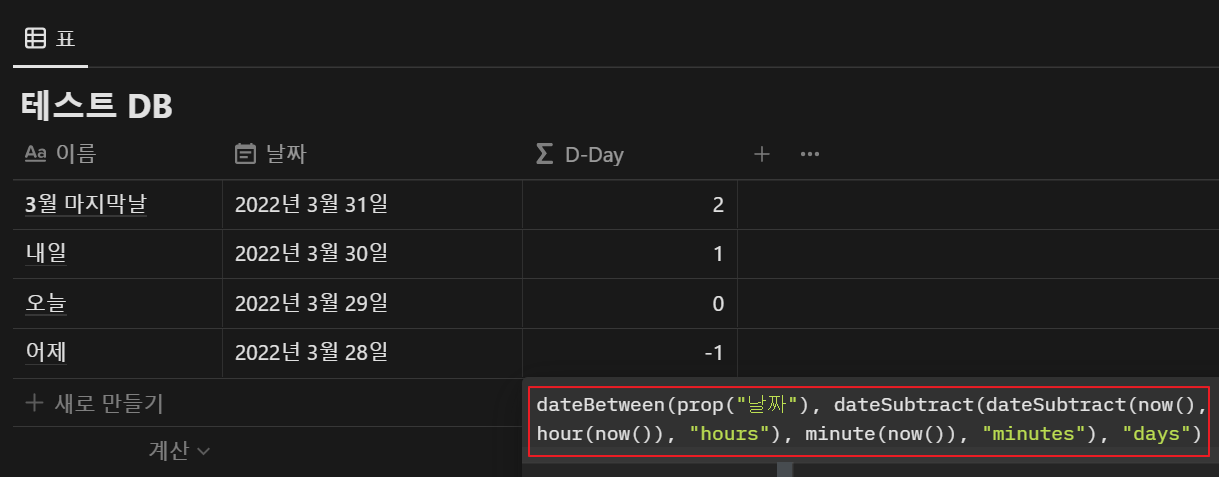
Task: Open the 오늘 row page
Action: tap(46, 303)
